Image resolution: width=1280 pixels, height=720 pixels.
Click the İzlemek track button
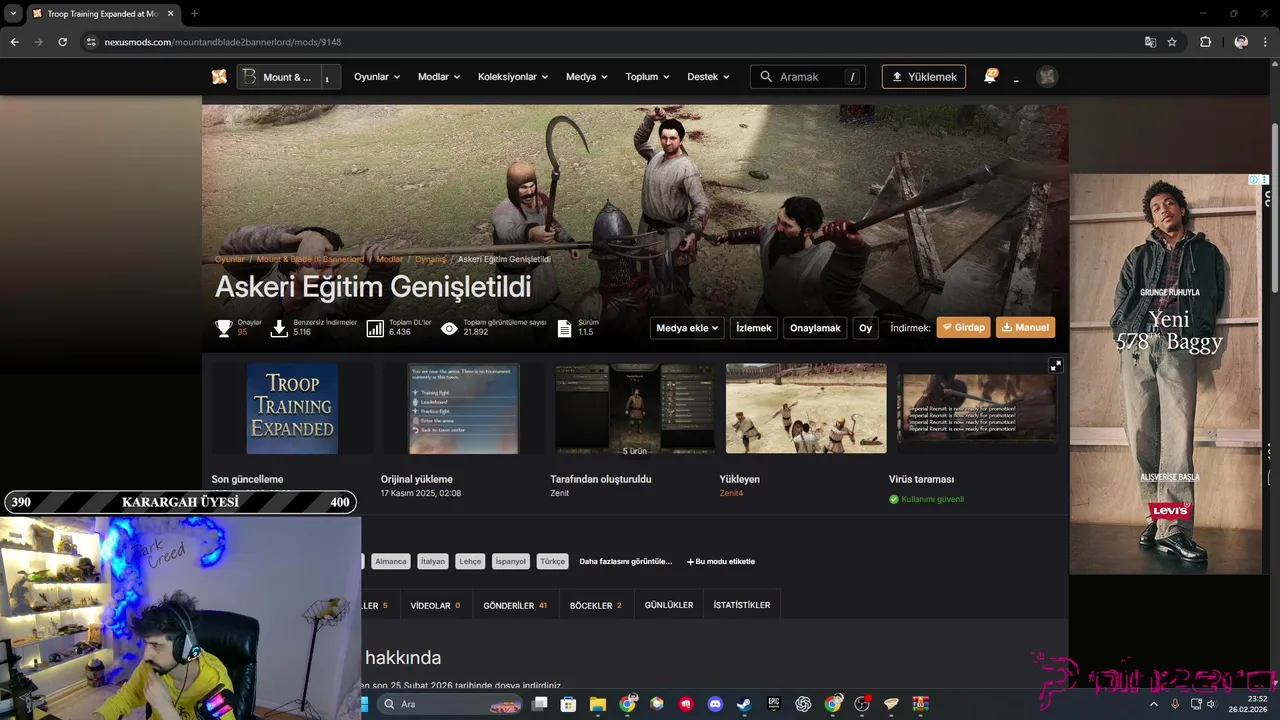point(754,328)
